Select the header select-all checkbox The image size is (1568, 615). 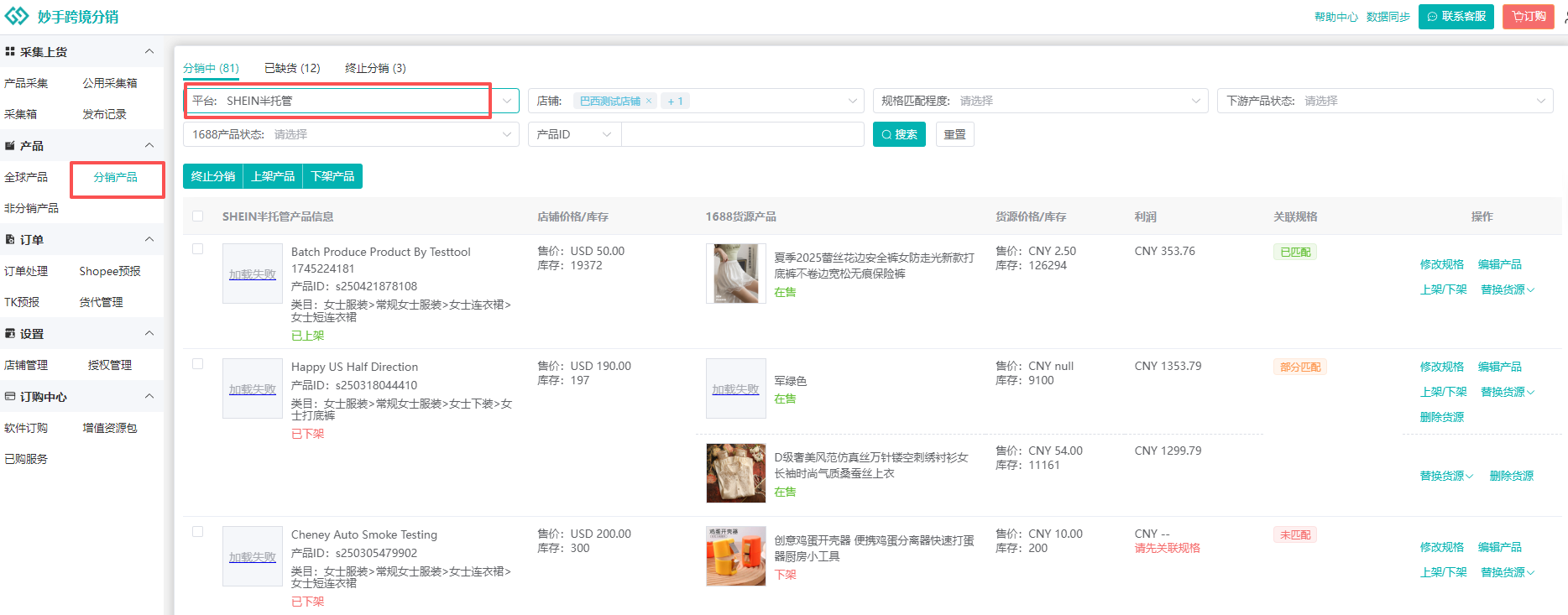198,216
